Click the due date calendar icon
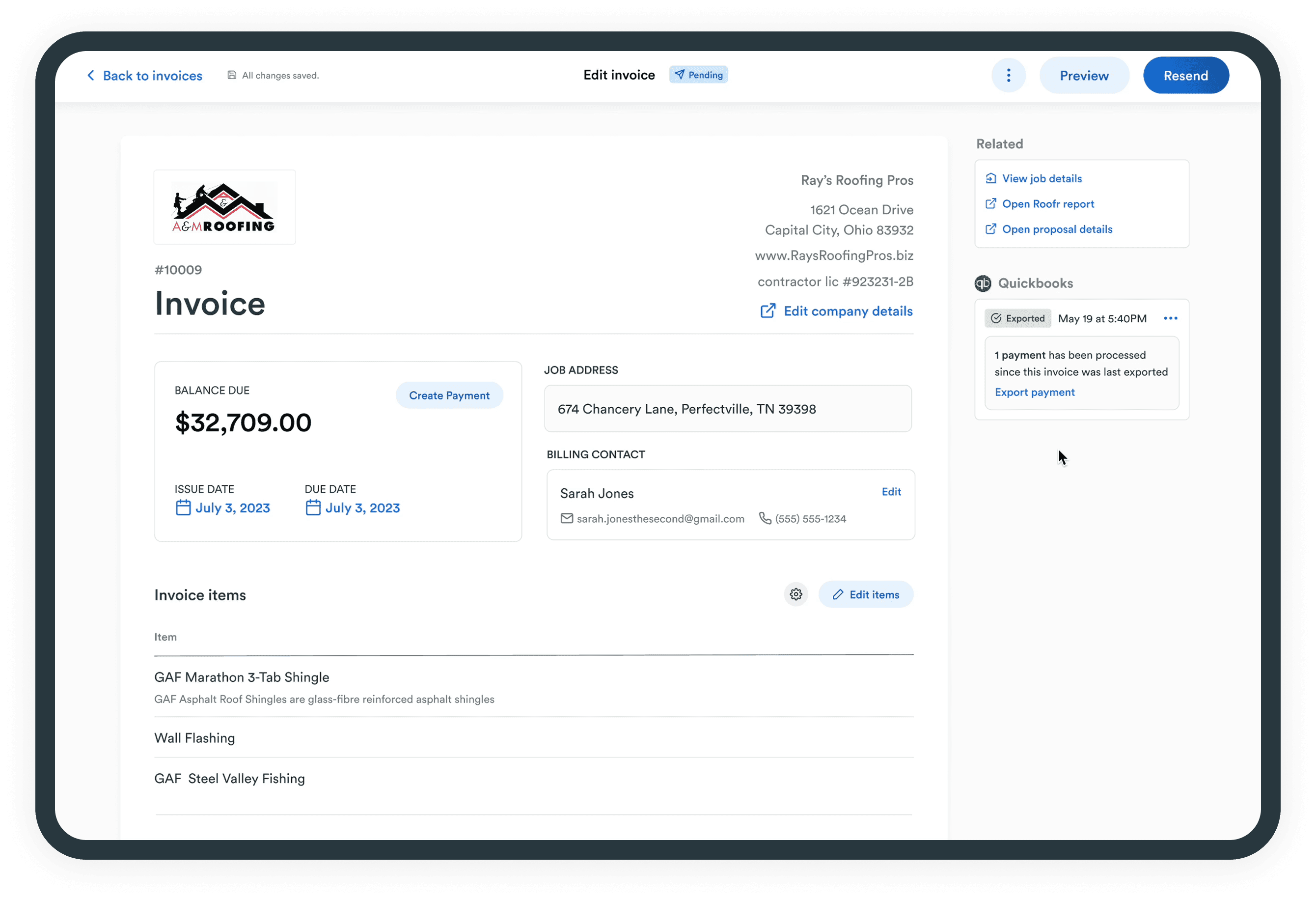The height and width of the screenshot is (899, 1316). tap(313, 507)
